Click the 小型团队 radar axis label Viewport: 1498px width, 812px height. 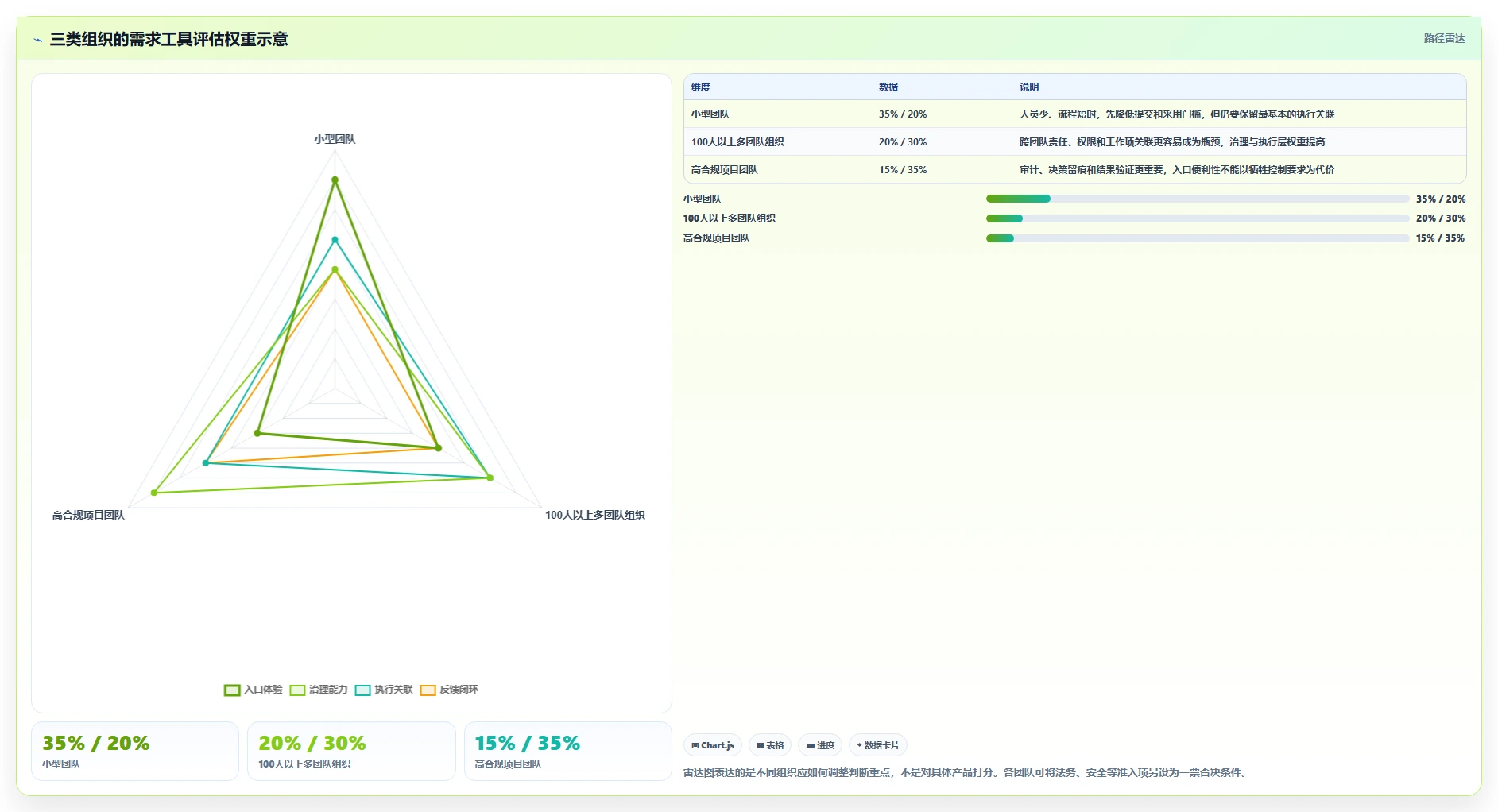335,139
